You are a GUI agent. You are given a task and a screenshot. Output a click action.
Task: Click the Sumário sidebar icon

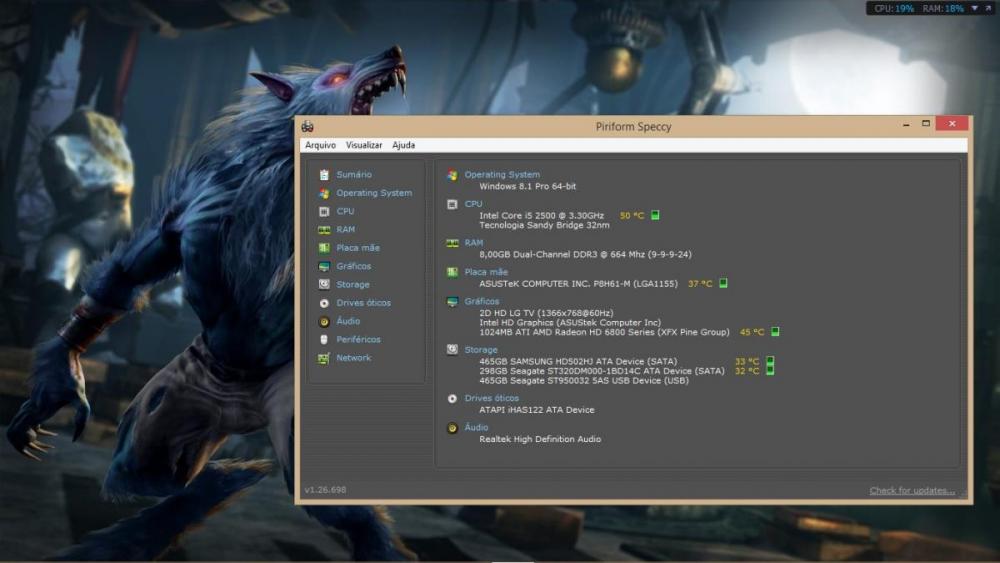[x=324, y=175]
